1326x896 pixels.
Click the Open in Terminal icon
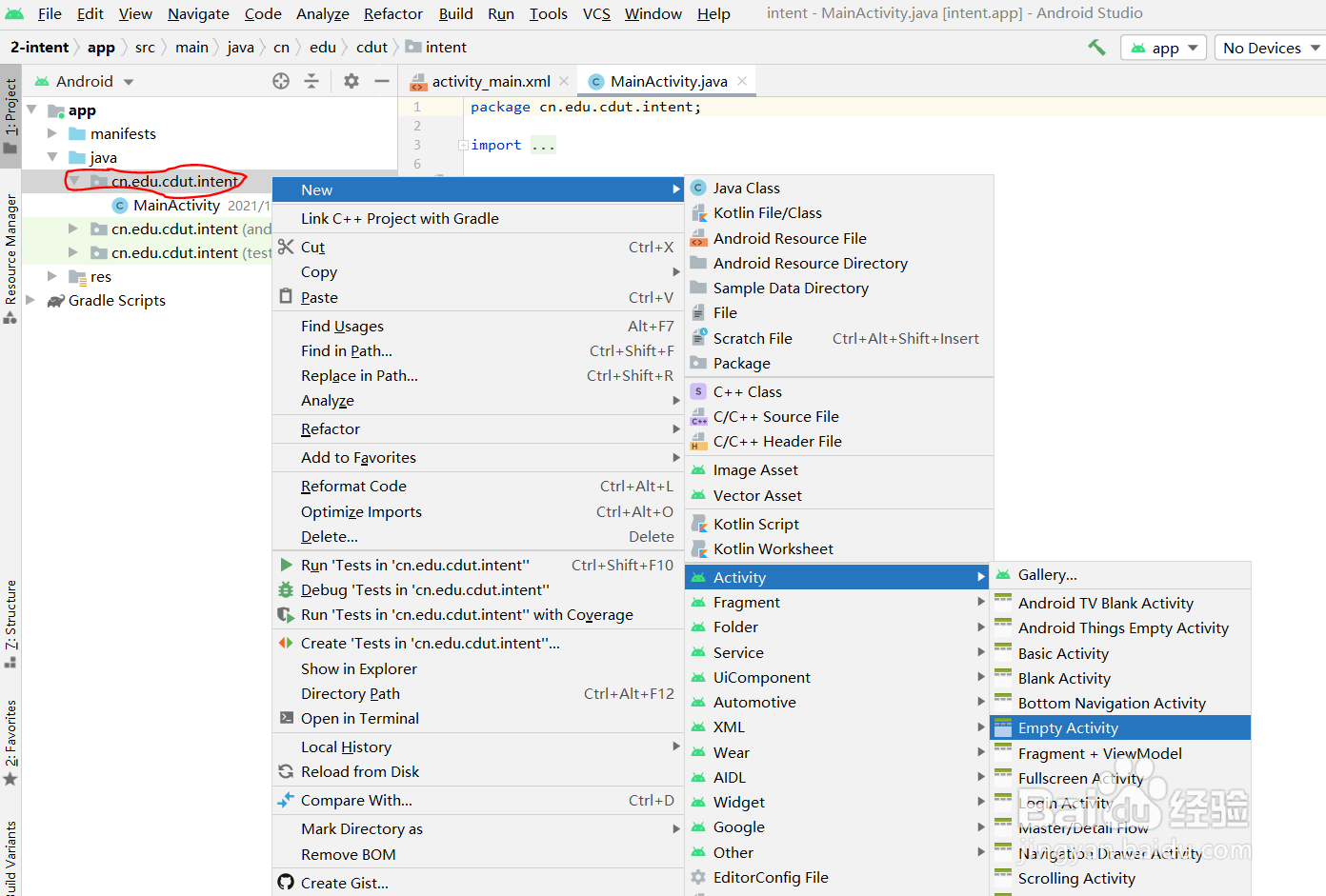[286, 718]
